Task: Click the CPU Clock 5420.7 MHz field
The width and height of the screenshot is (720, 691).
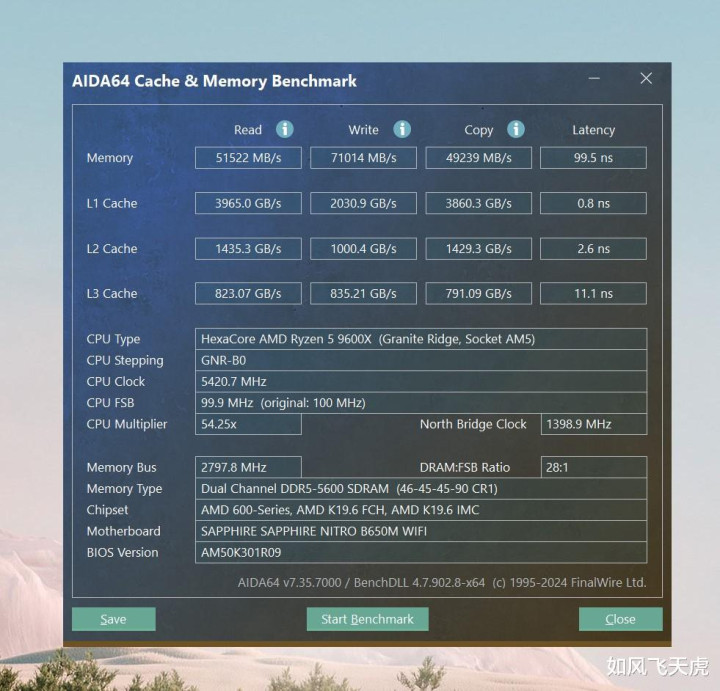Action: [x=421, y=382]
